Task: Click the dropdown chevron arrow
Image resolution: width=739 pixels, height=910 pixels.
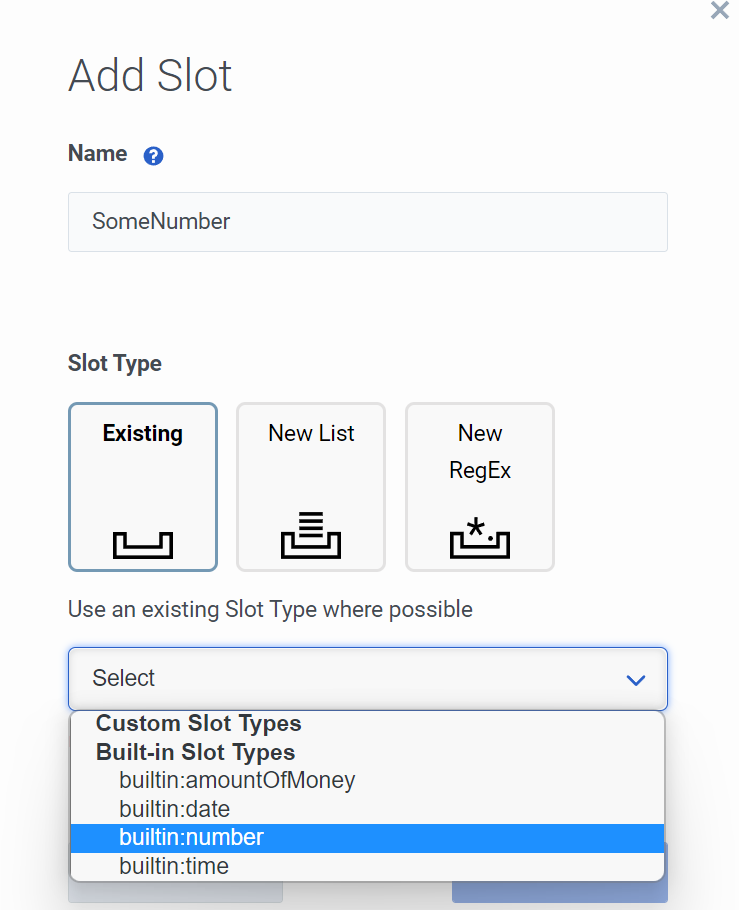Action: pos(635,680)
